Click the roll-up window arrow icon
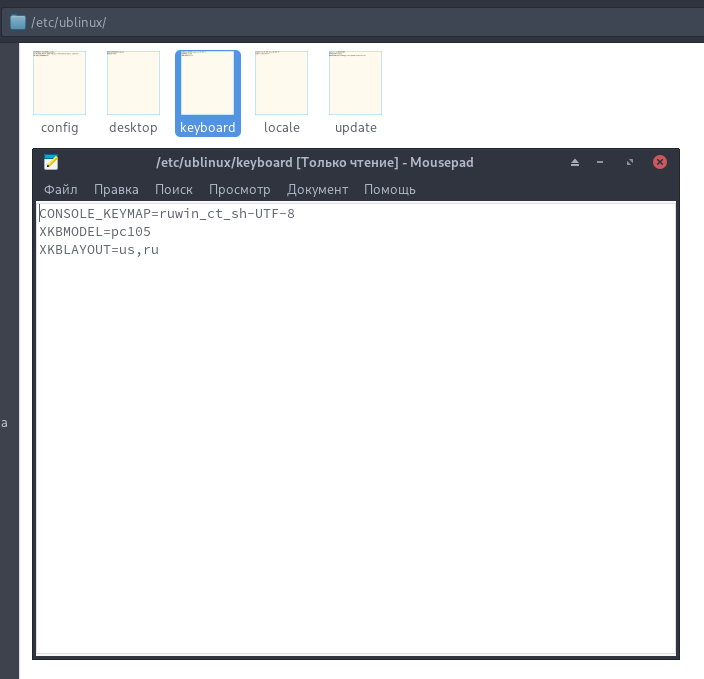Viewport: 704px width, 679px height. (x=575, y=162)
